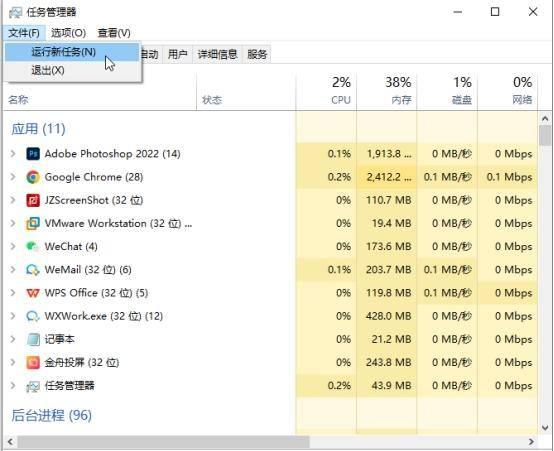
Task: Expand the VMware Workstation process entry
Action: (x=13, y=223)
